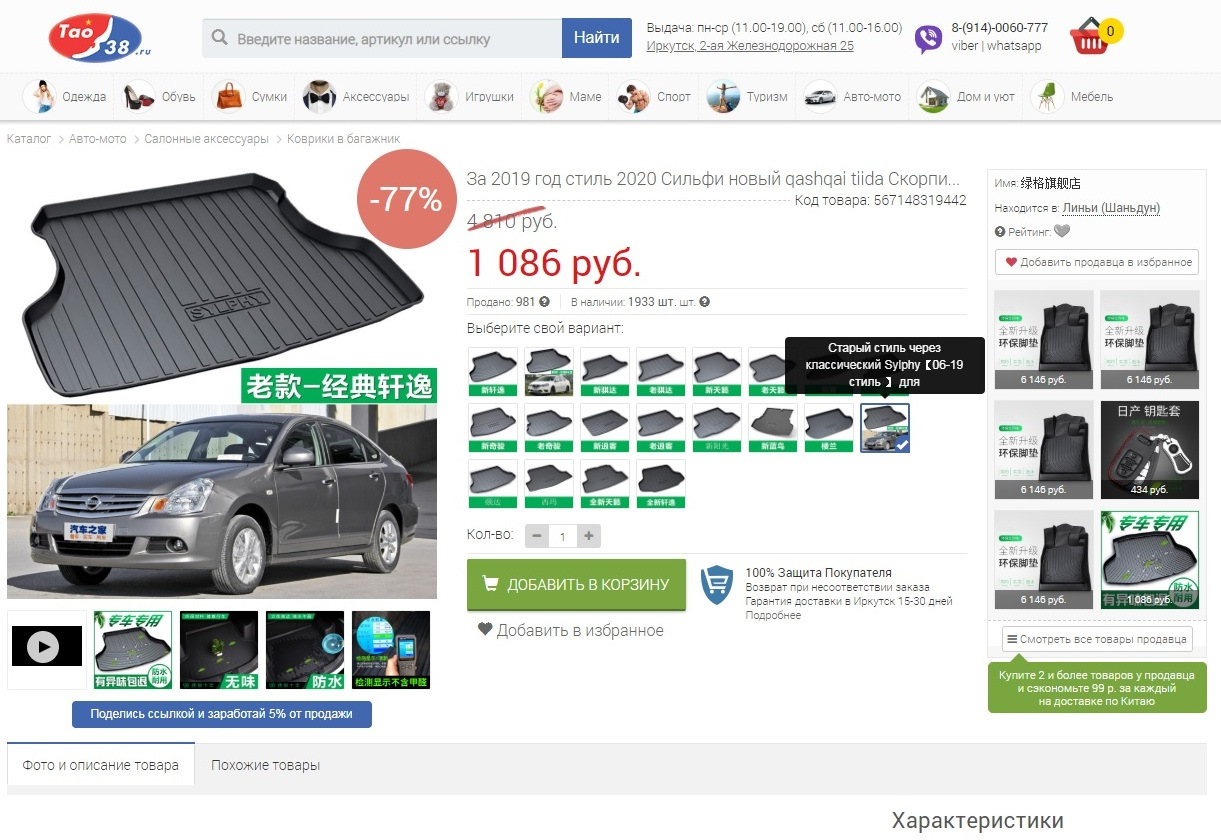1221x840 pixels.
Task: Click Добавить в избранное under cart button
Action: [x=570, y=630]
